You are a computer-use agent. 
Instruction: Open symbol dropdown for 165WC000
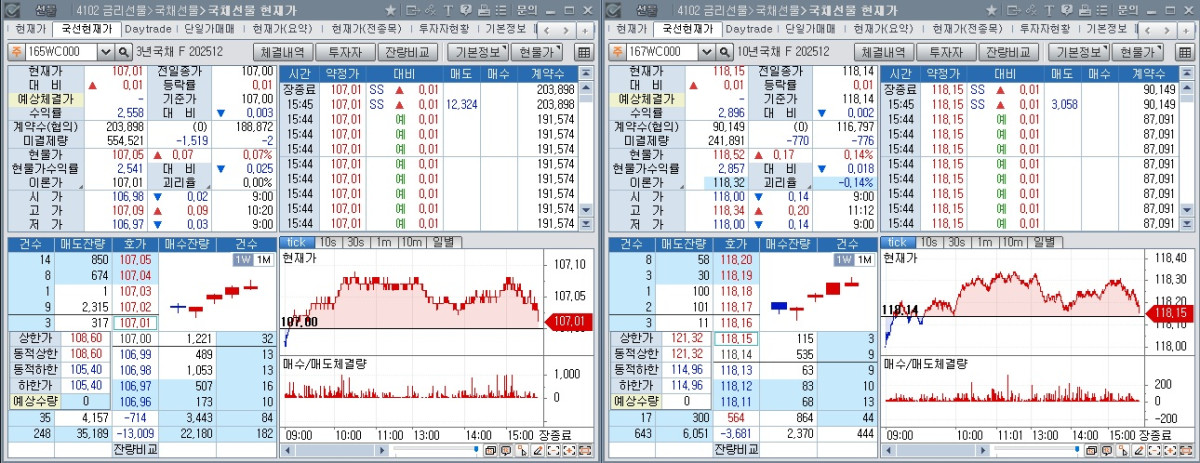105,51
